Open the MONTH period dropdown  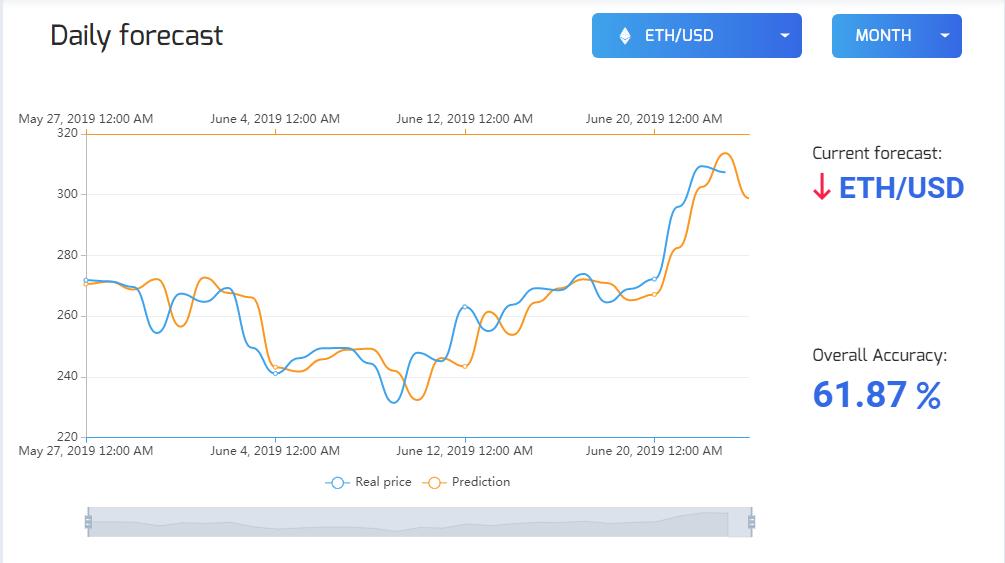(x=897, y=36)
